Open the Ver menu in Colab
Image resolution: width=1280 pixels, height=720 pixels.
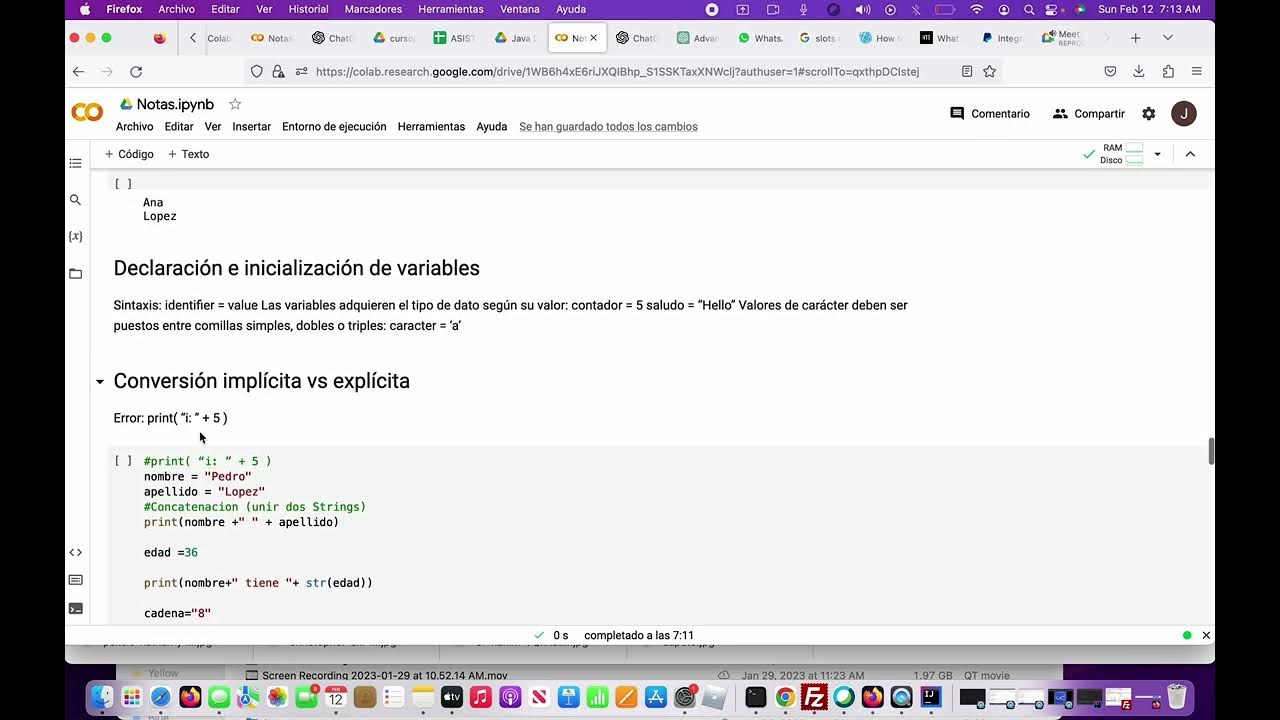[x=213, y=127]
